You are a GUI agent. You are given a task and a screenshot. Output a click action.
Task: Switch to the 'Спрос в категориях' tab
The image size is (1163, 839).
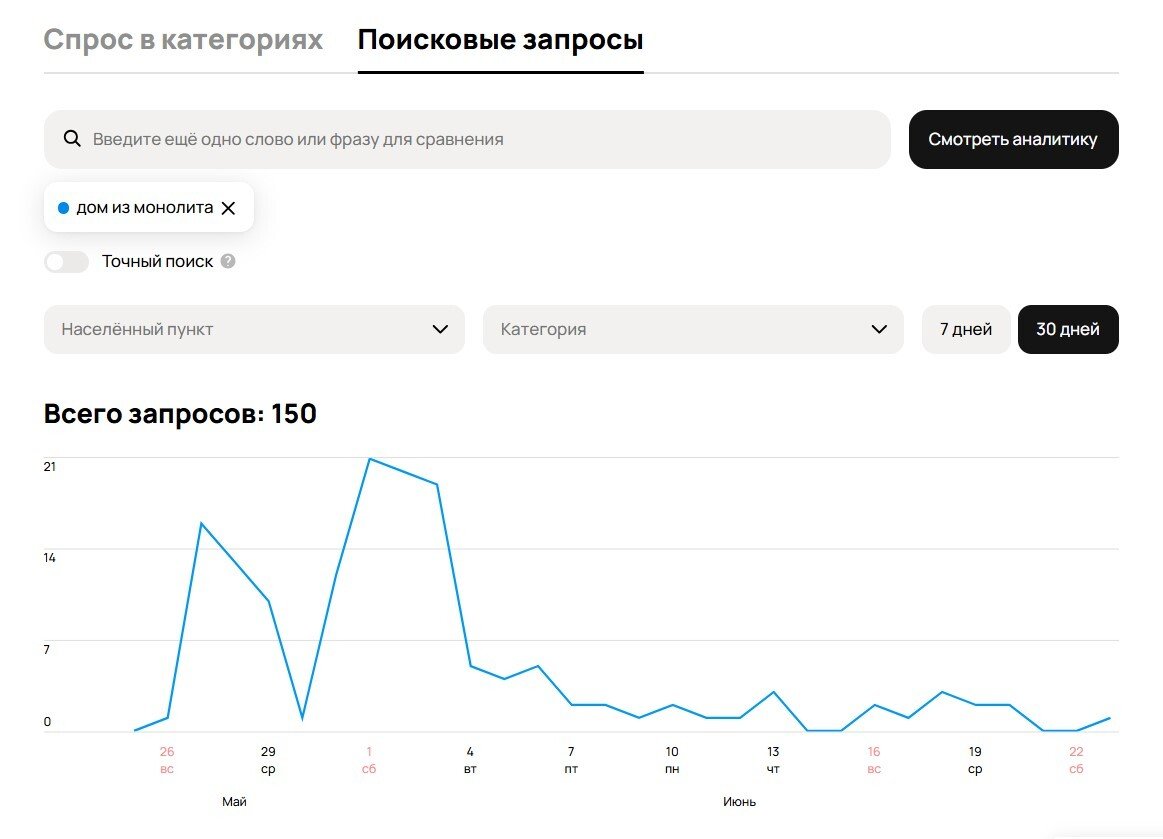point(183,40)
